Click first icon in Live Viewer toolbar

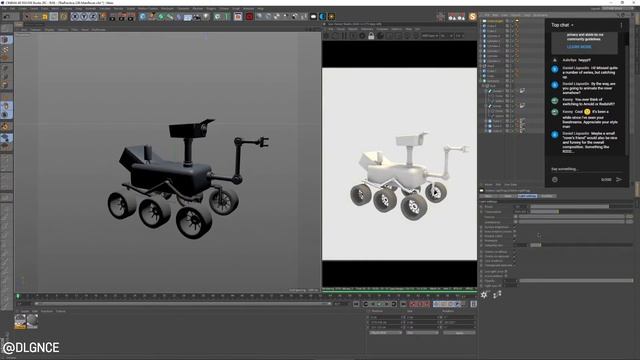[x=327, y=36]
